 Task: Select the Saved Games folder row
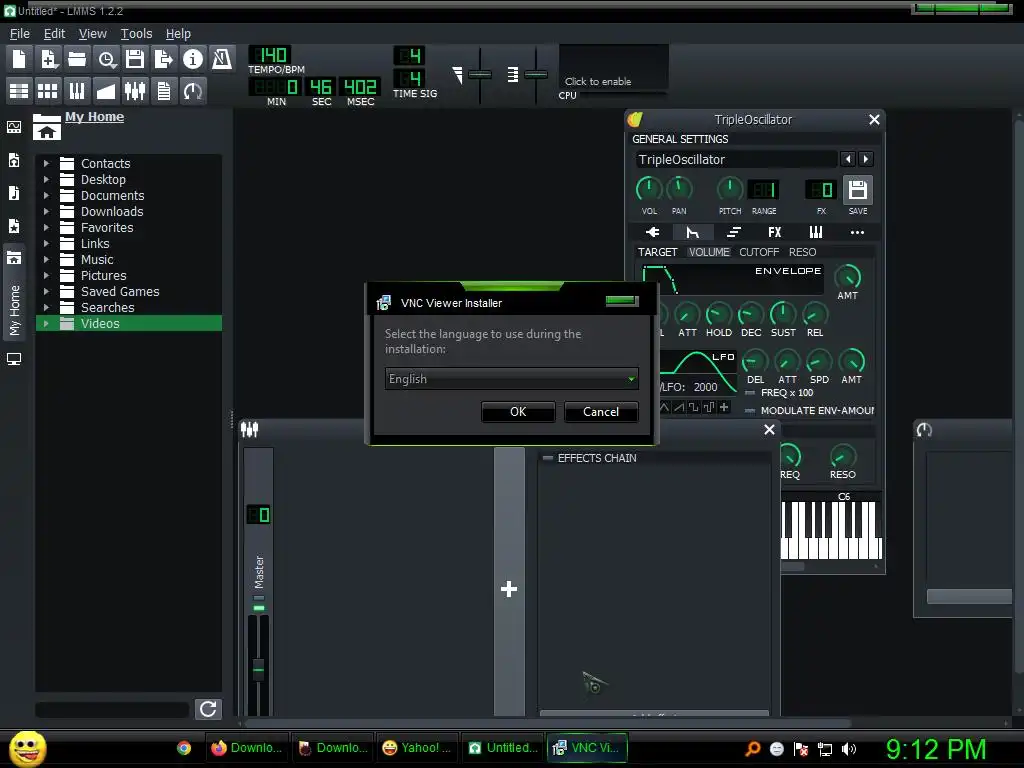point(129,291)
